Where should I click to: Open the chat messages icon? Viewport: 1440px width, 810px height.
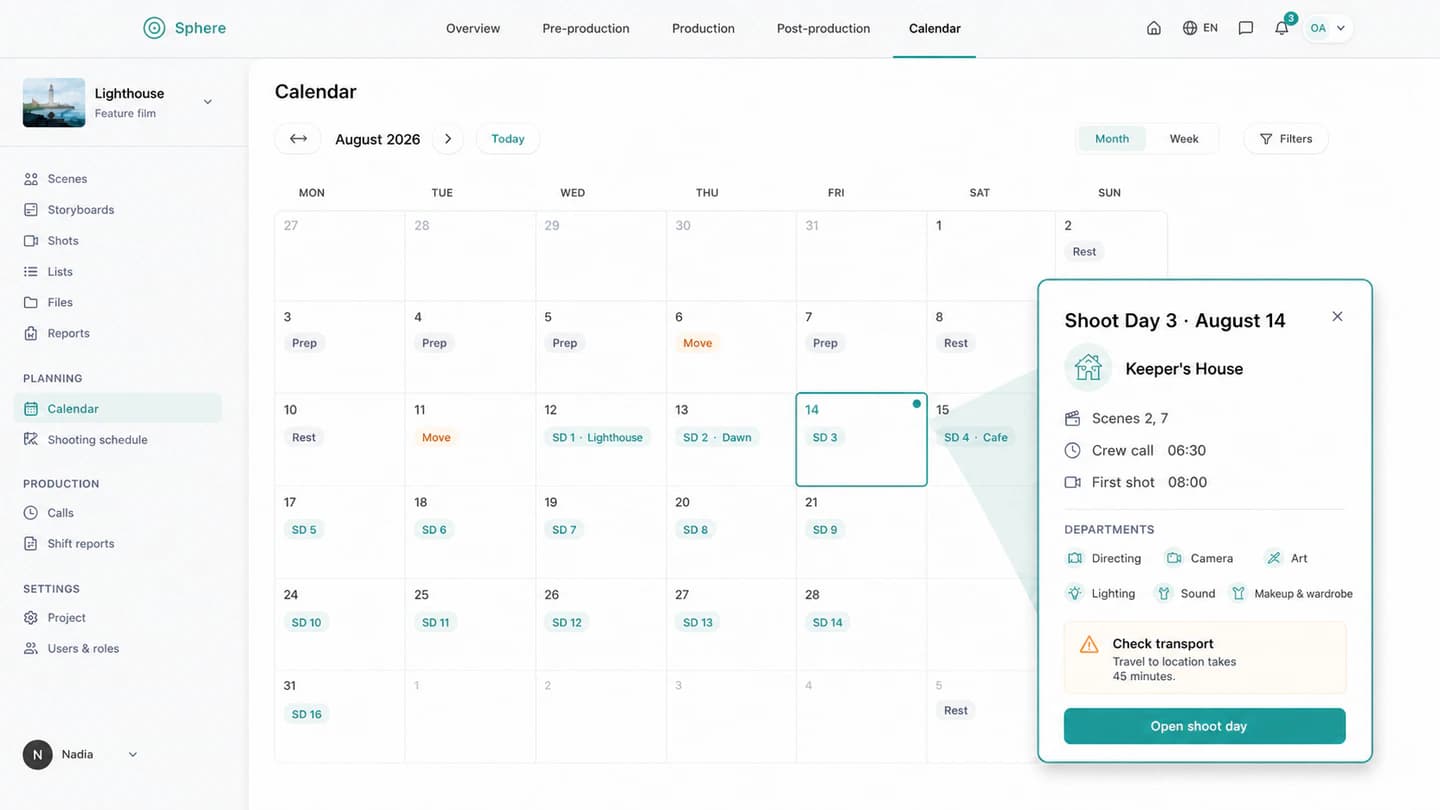click(x=1246, y=28)
